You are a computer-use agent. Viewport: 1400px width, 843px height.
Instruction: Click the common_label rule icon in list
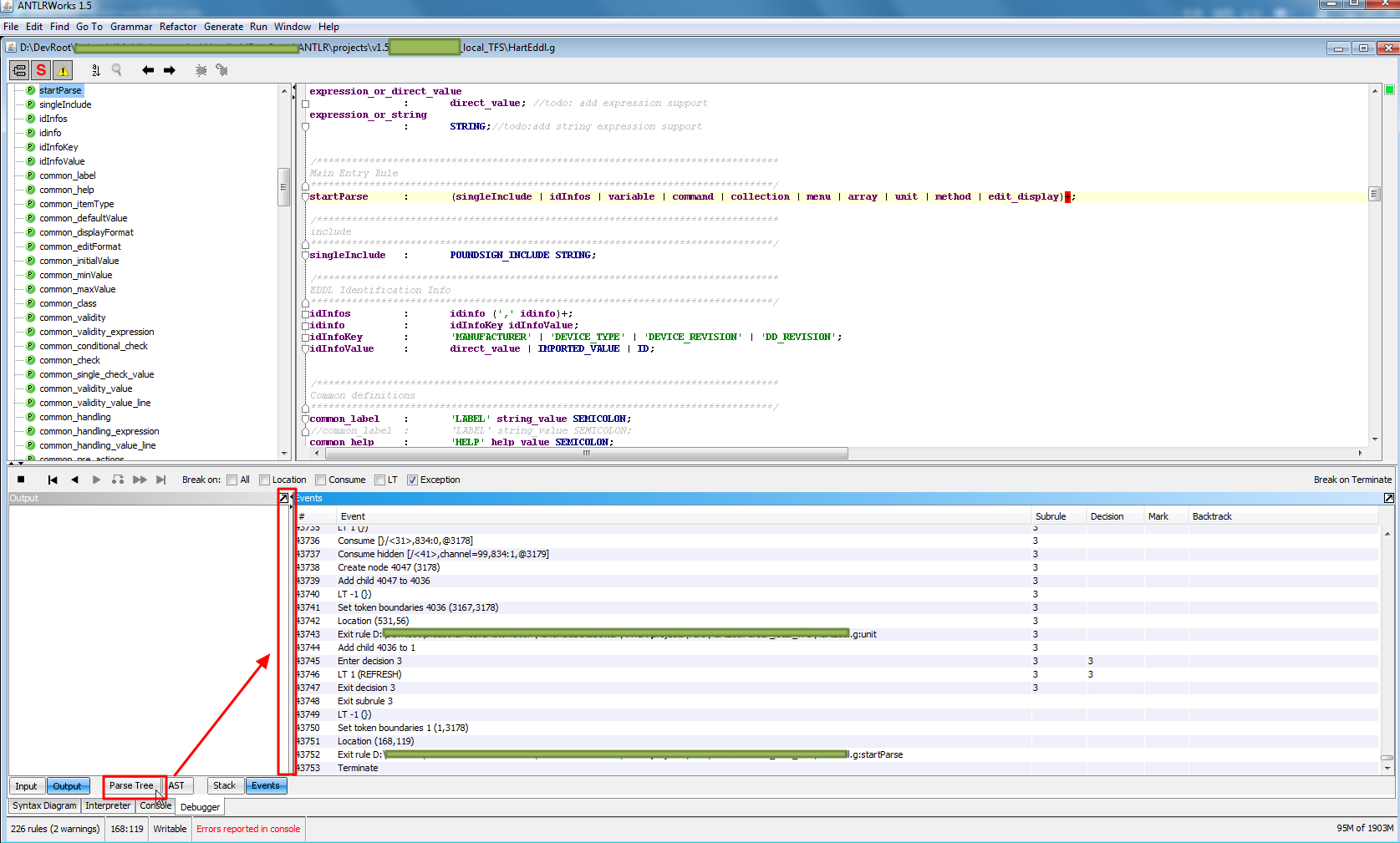pyautogui.click(x=31, y=175)
